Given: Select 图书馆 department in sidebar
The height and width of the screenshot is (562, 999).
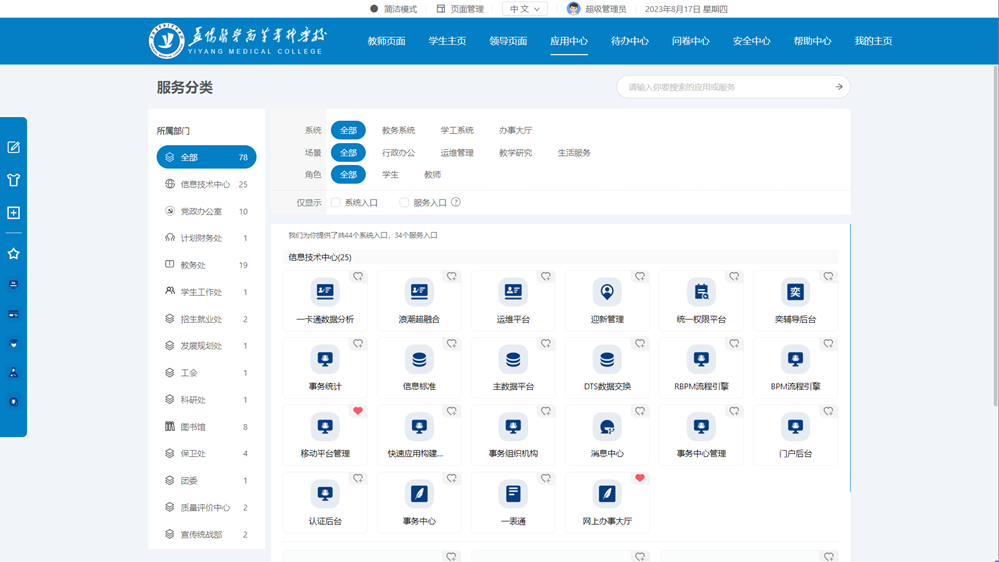Looking at the screenshot, I should 206,427.
